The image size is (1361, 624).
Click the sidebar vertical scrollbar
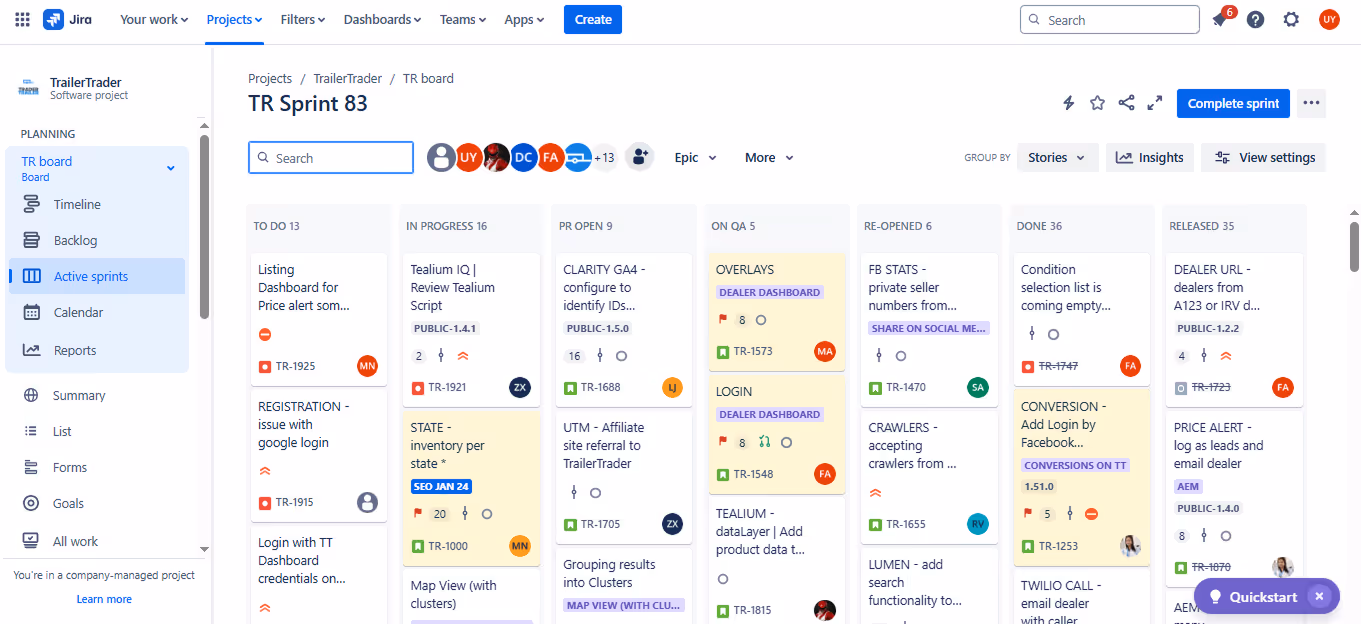(204, 228)
